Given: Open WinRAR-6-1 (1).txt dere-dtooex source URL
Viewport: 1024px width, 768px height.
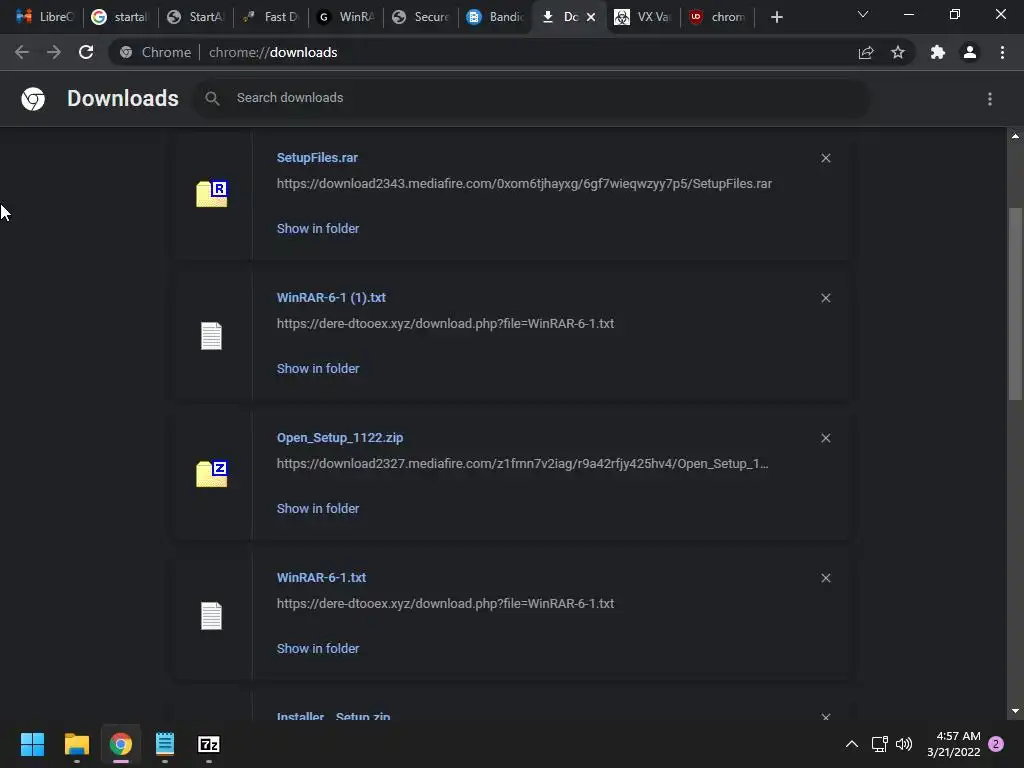Looking at the screenshot, I should point(445,323).
